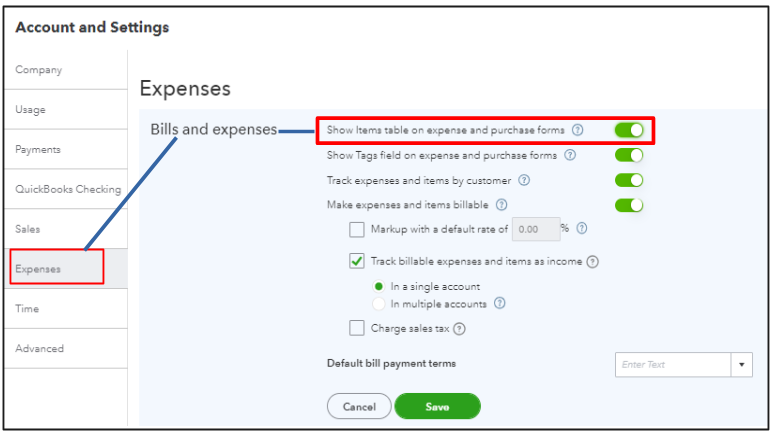Tick the Charge sales tax checkbox
Viewport: 772px width, 433px height.
coord(357,328)
